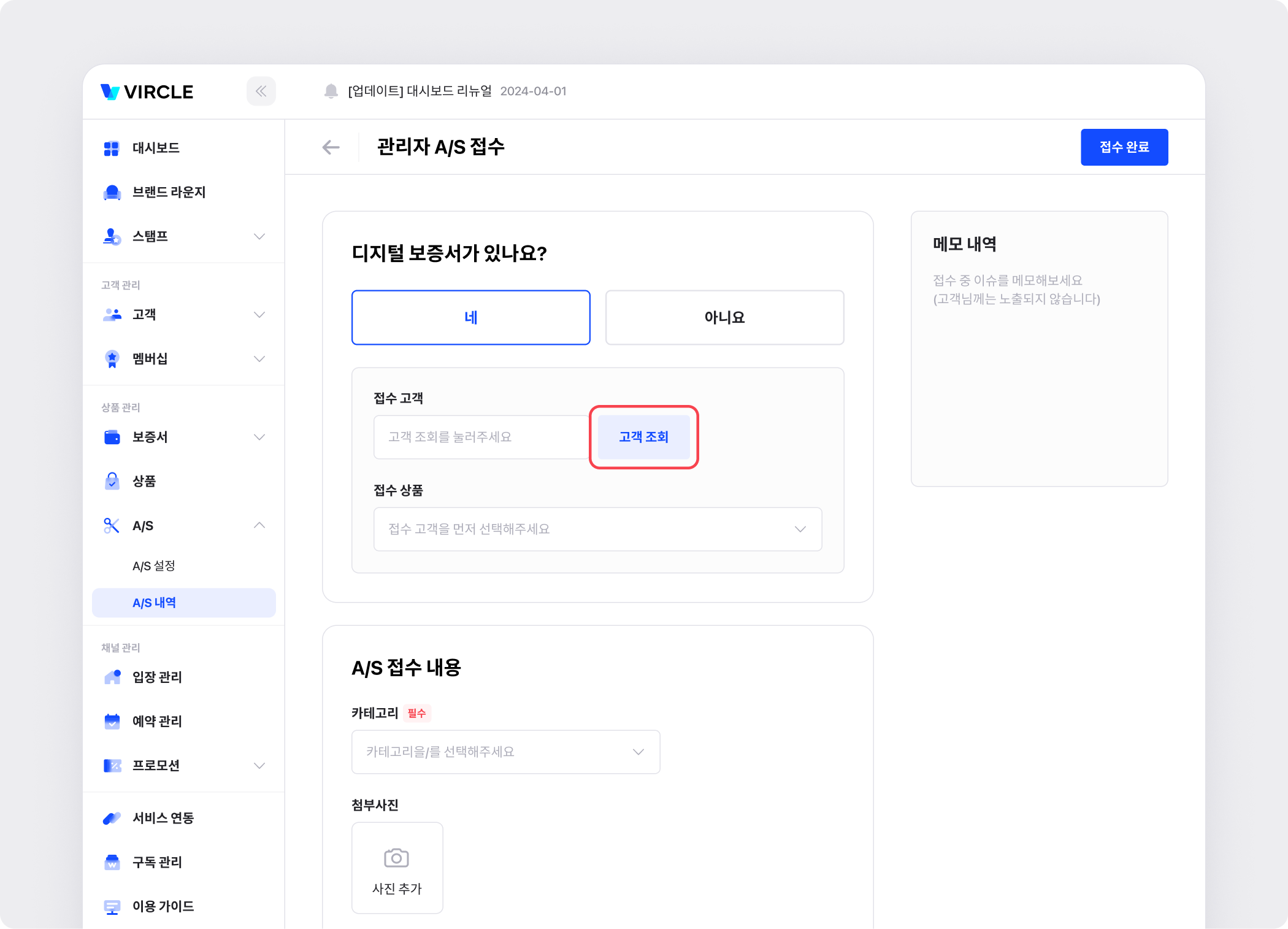Collapse the sidebar with double-chevron icon

[261, 91]
